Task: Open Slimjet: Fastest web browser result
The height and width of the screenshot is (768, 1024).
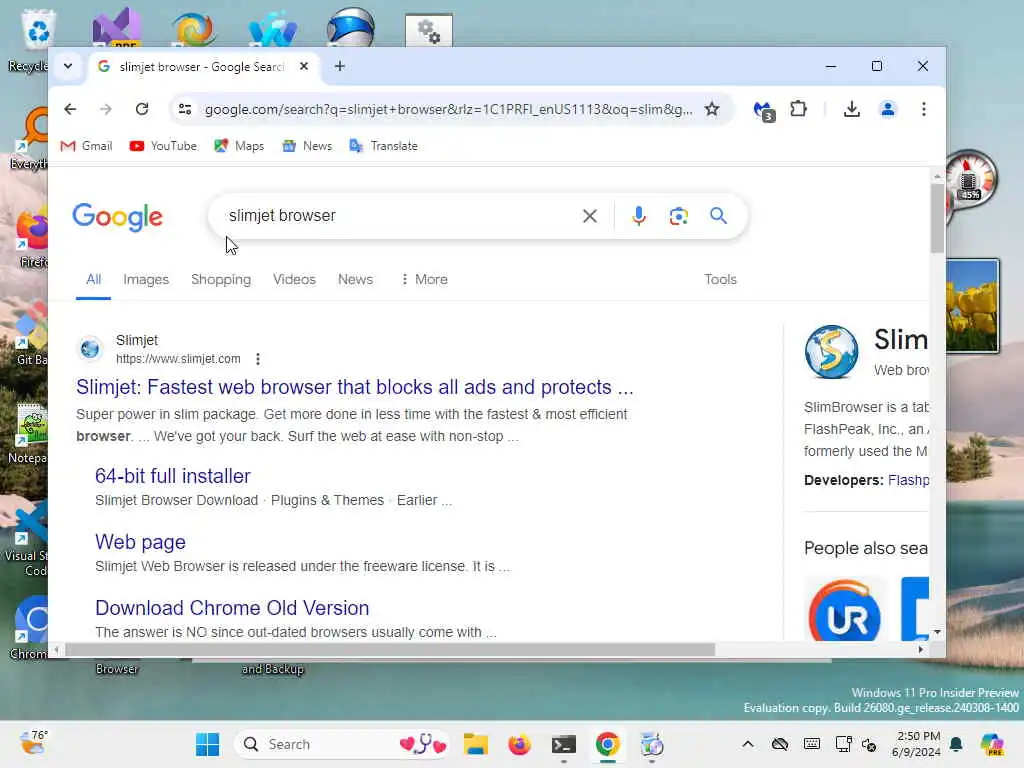Action: pyautogui.click(x=355, y=387)
